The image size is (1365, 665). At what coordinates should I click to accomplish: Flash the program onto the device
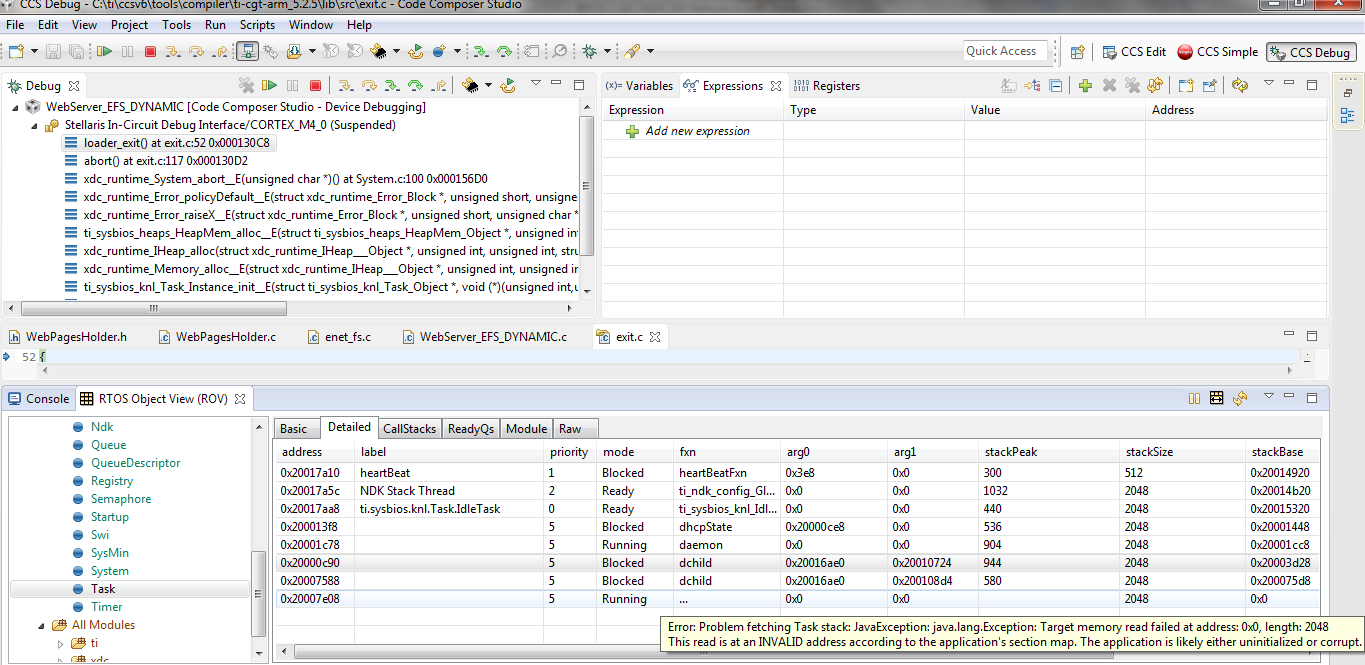point(470,86)
